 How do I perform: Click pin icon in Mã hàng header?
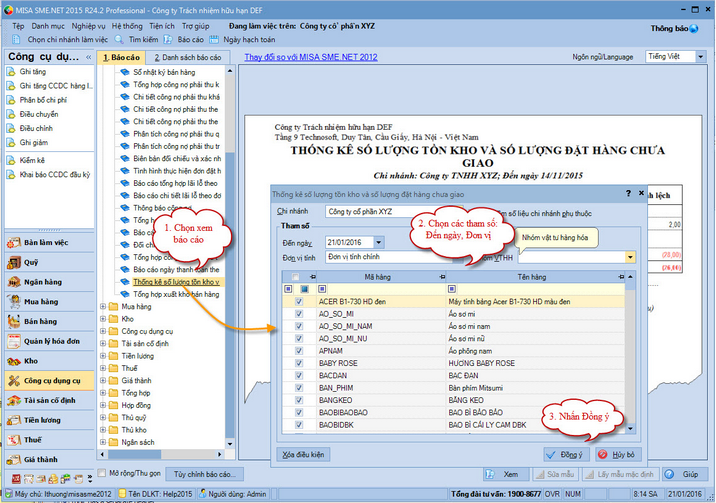442,277
